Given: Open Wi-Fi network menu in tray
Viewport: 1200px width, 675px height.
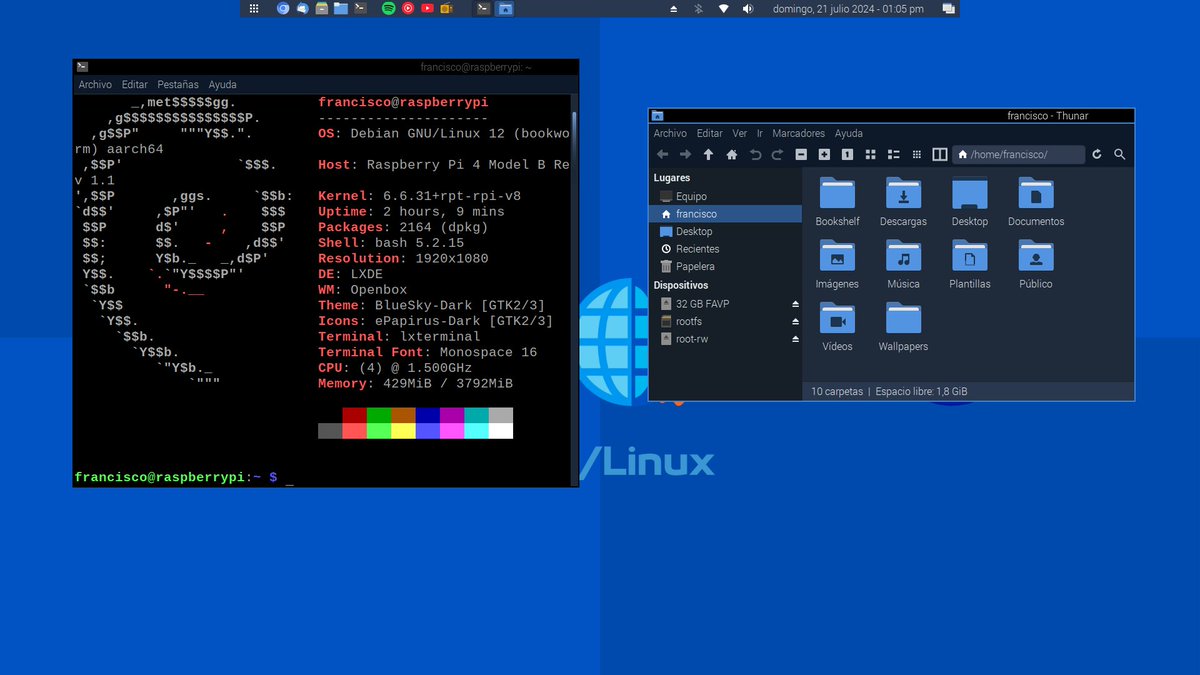Looking at the screenshot, I should 723,8.
